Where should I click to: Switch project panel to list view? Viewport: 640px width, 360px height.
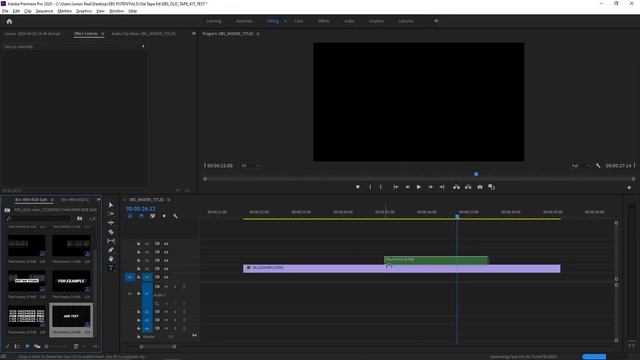point(17,347)
